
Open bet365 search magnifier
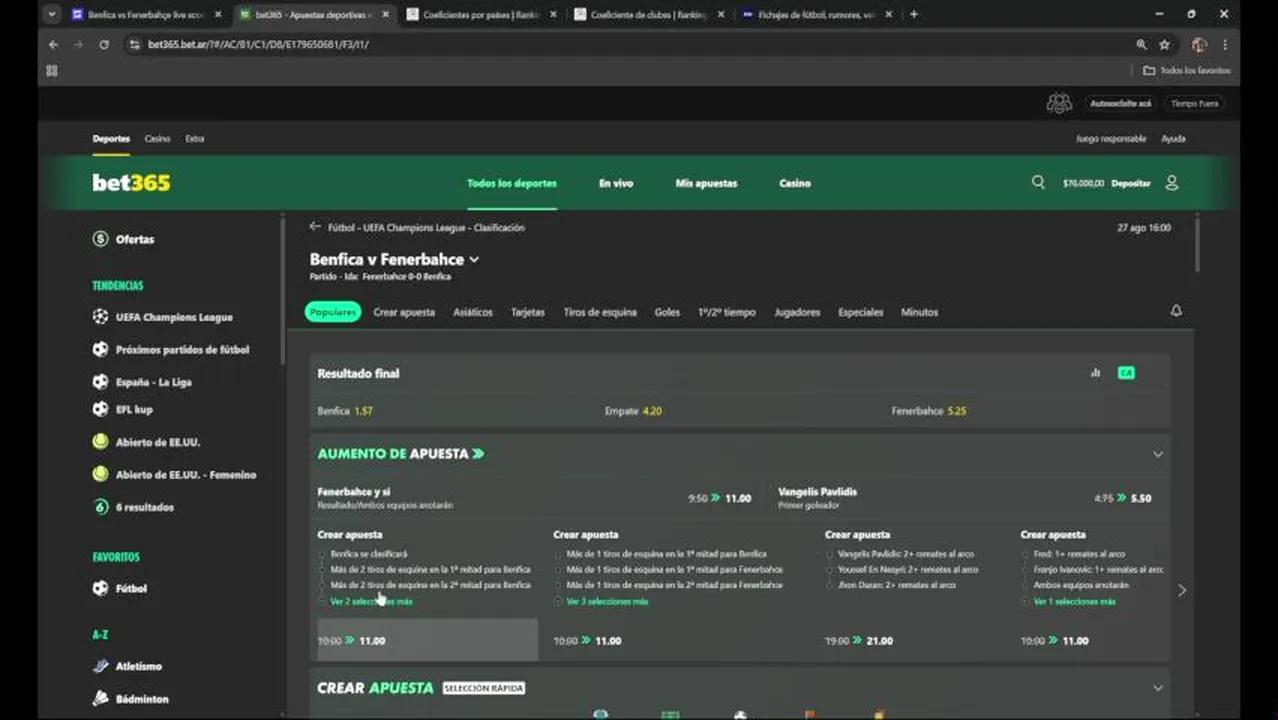pyautogui.click(x=1038, y=182)
